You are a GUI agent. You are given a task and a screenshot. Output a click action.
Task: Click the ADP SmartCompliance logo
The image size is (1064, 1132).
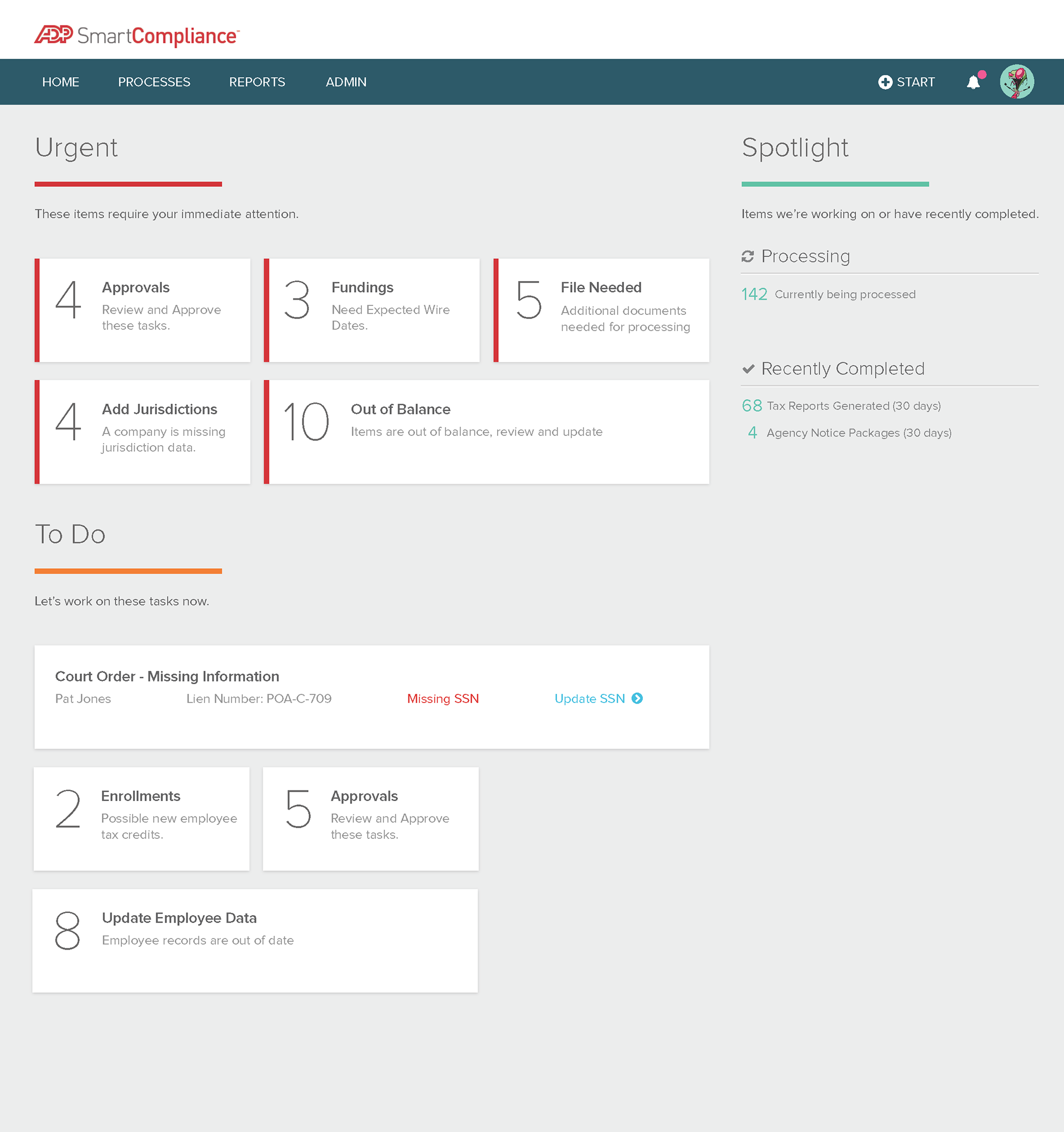[137, 36]
